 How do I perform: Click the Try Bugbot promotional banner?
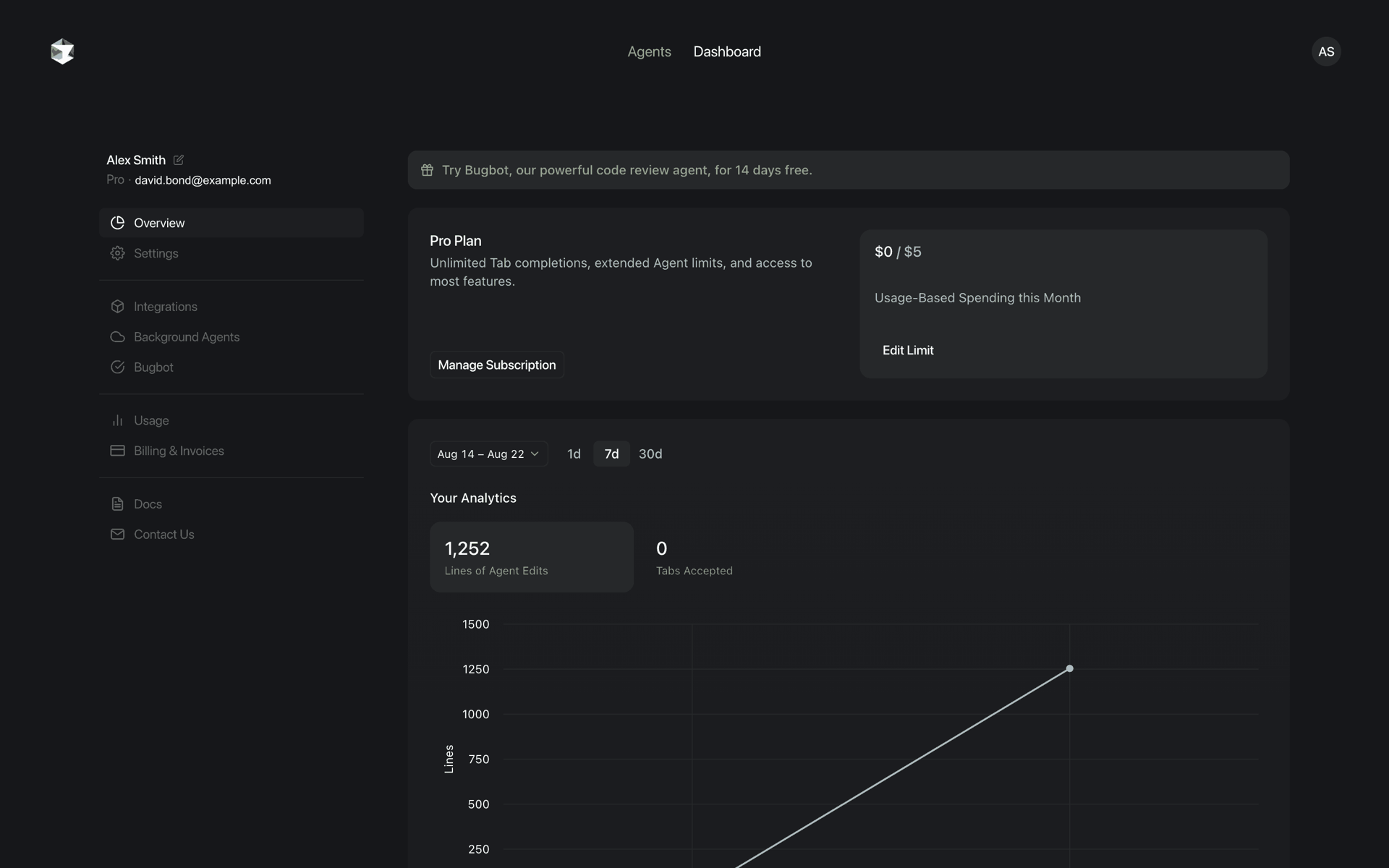[848, 170]
